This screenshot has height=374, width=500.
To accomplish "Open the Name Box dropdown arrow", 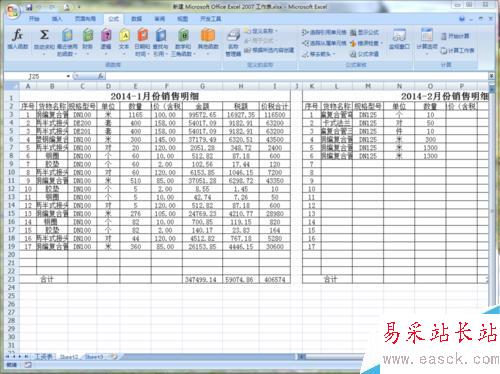I will pos(68,76).
